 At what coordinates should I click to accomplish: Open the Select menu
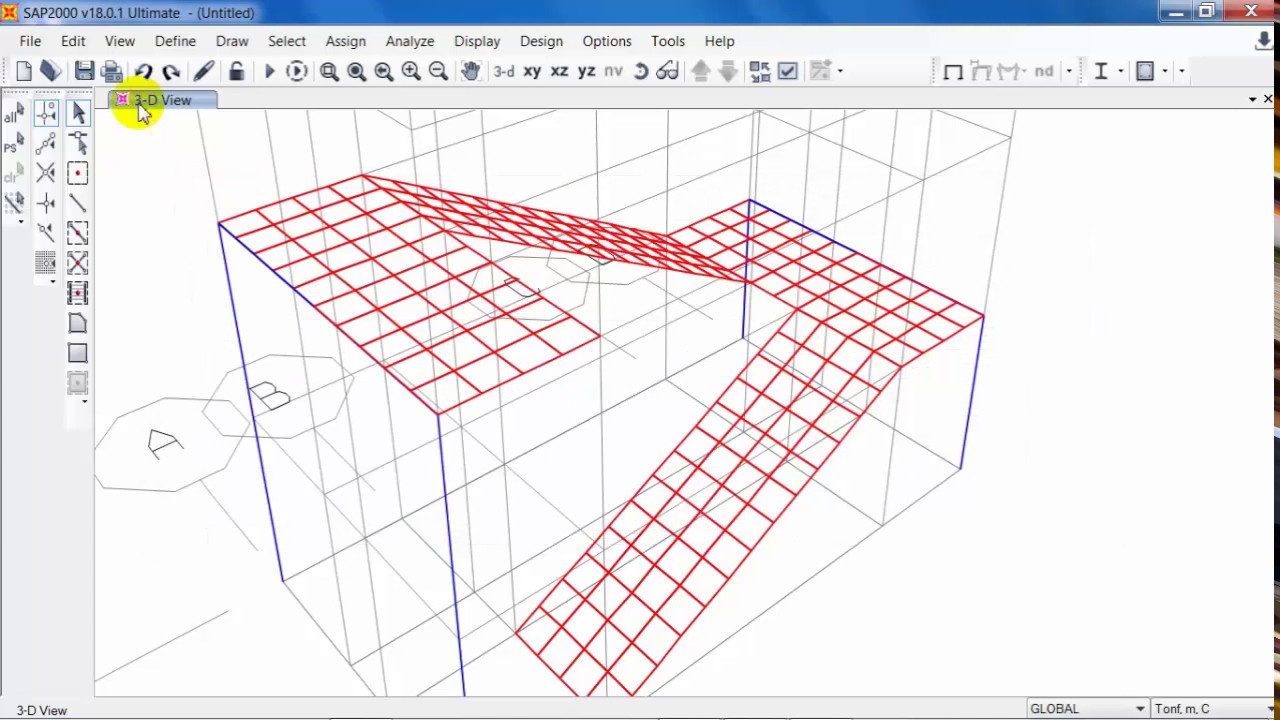coord(287,41)
